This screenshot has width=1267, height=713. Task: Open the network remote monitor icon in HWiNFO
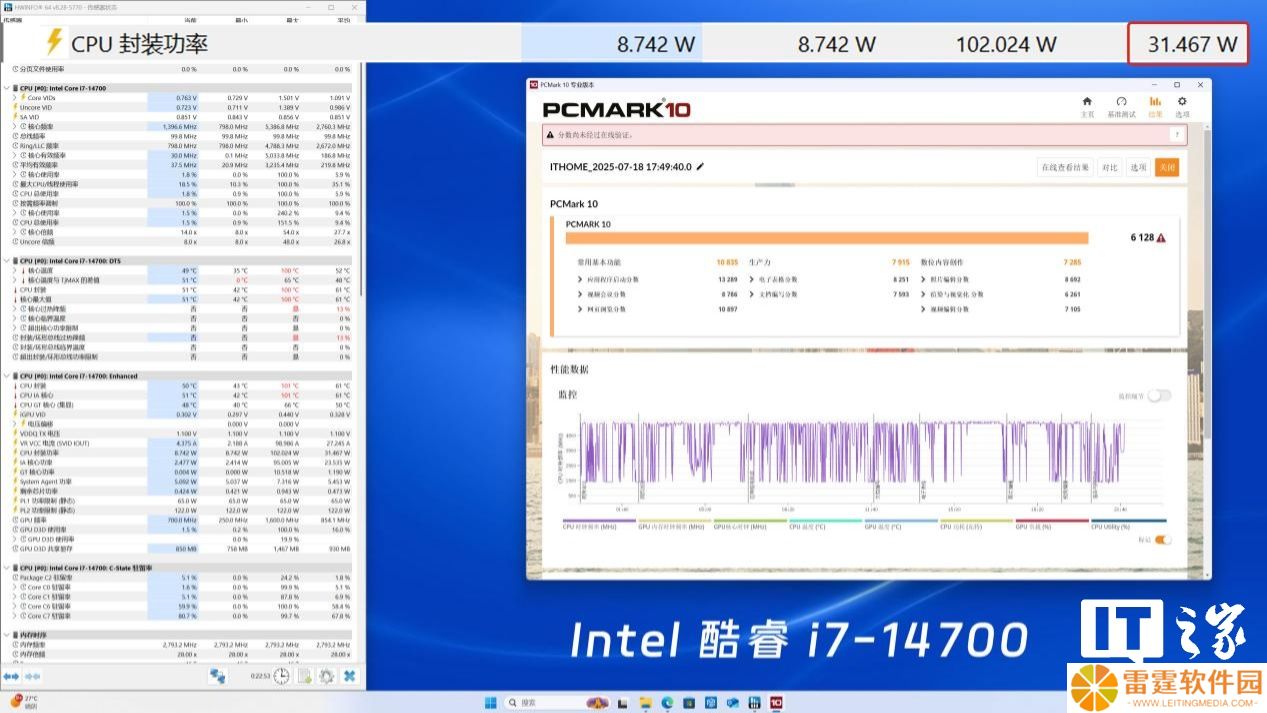coord(217,676)
